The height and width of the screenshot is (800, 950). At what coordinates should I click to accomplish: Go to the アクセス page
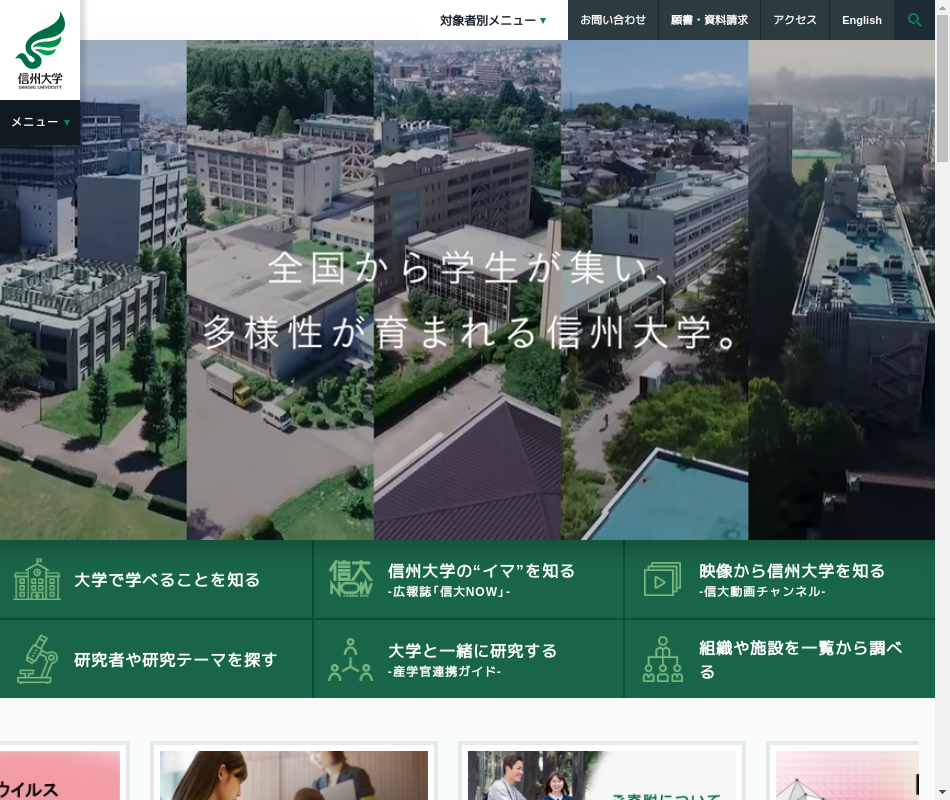click(x=795, y=20)
